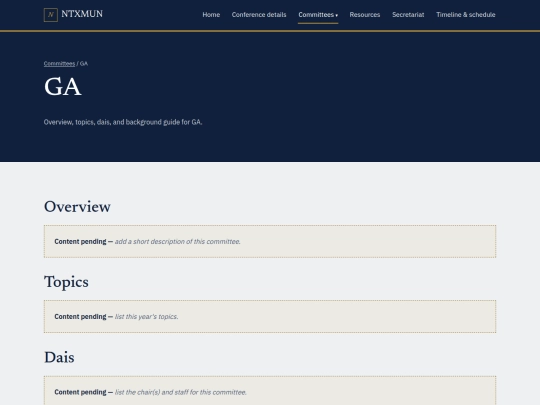Click the Dais section heading

(x=59, y=357)
